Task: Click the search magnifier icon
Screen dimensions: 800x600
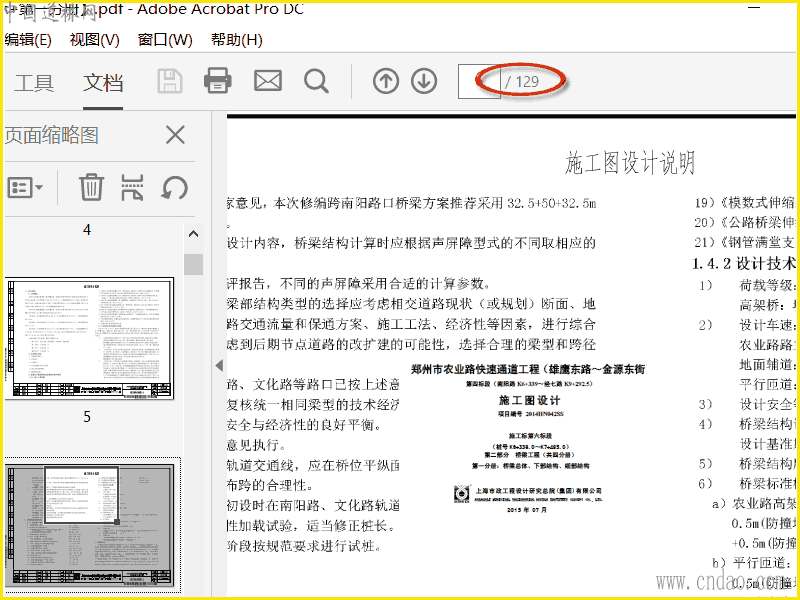Action: (x=316, y=81)
